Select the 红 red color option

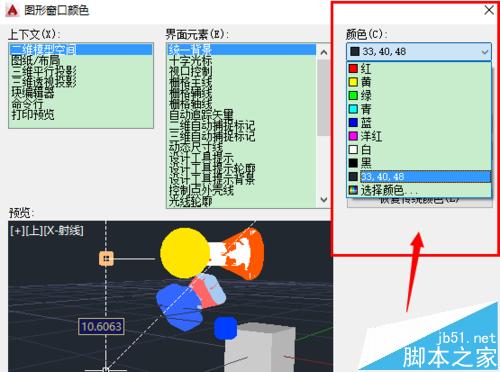pos(419,68)
